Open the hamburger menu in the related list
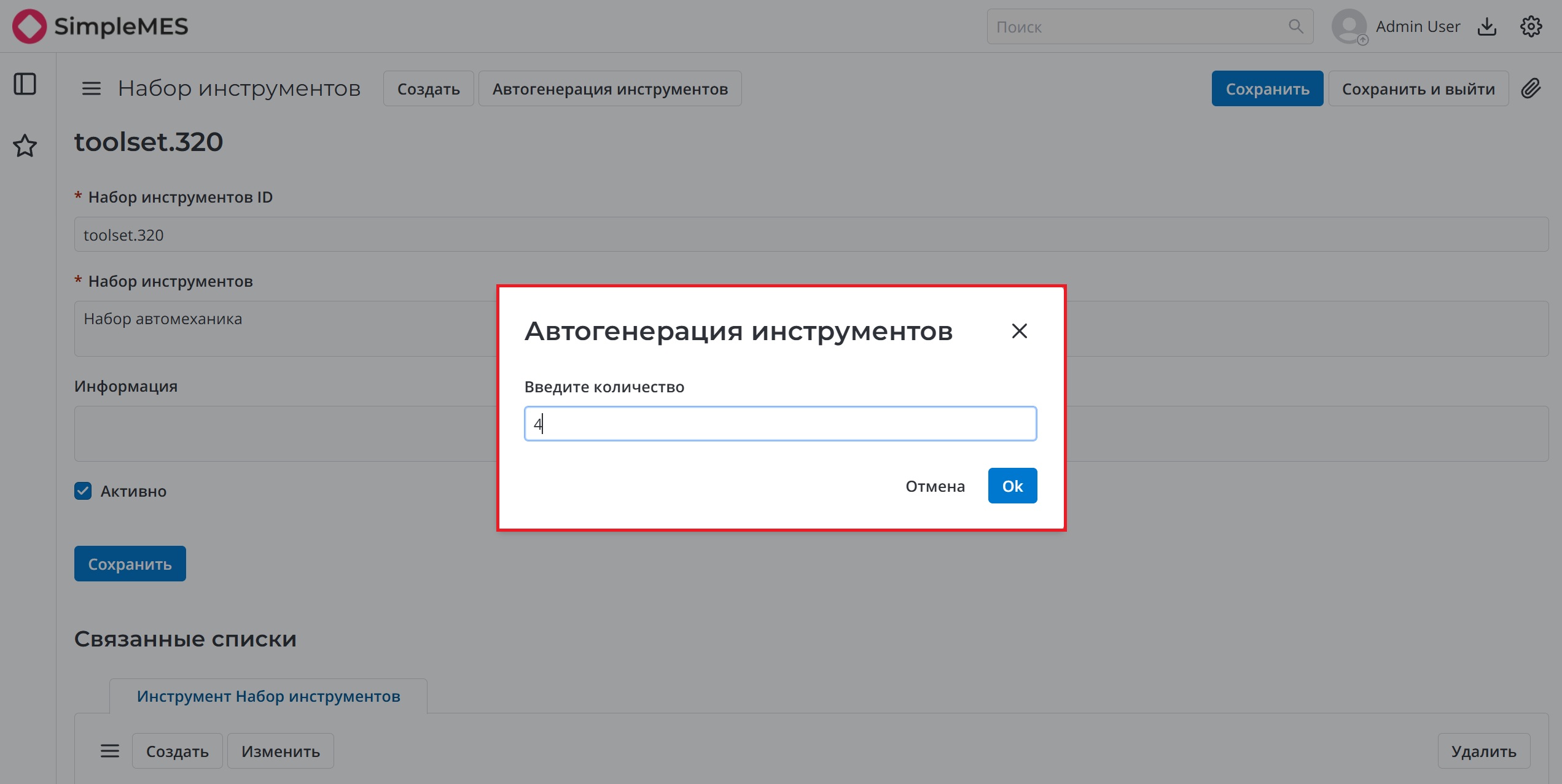 click(x=110, y=750)
